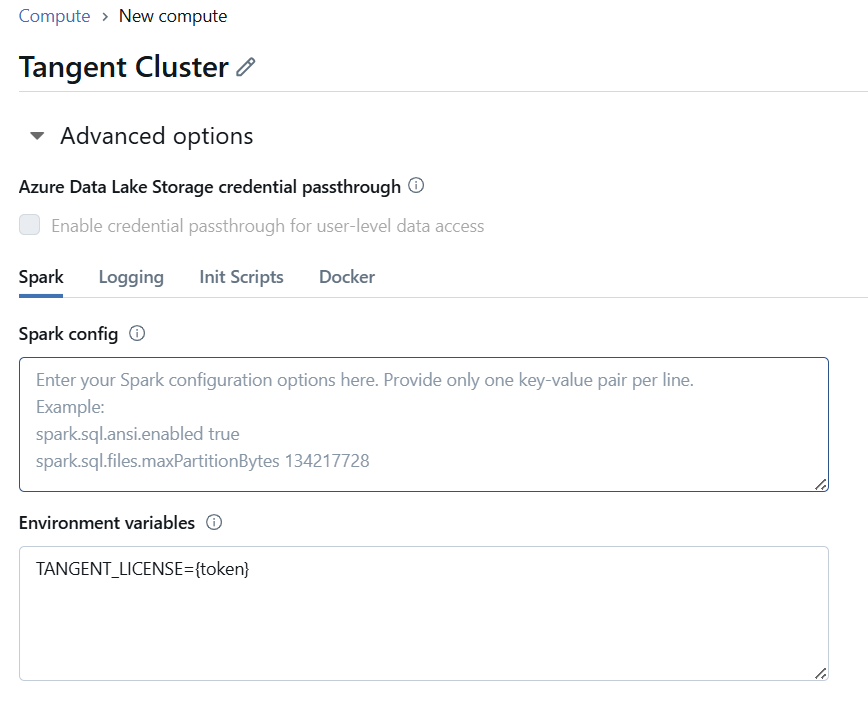The height and width of the screenshot is (702, 868).
Task: Click the Environment variables field label
Action: click(x=107, y=522)
